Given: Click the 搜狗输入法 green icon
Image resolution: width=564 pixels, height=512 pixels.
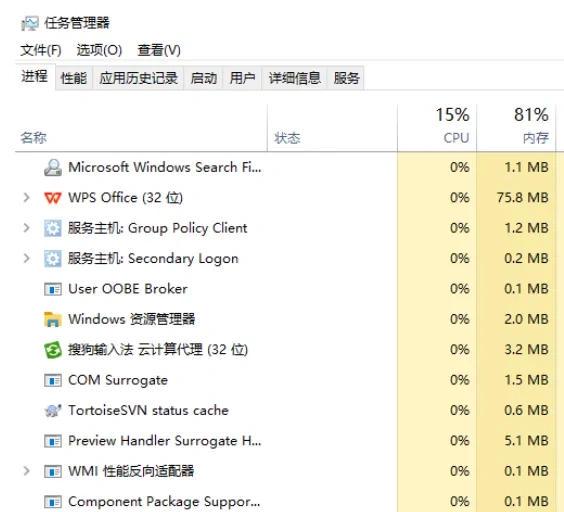Looking at the screenshot, I should point(53,350).
